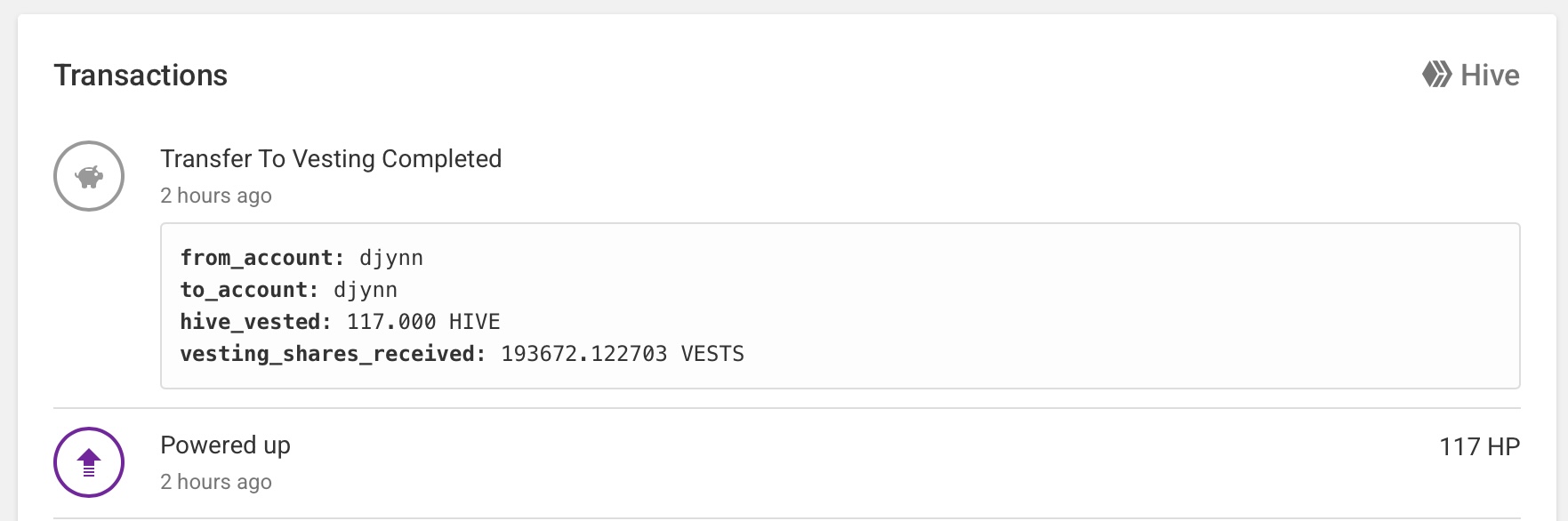The image size is (1568, 521).
Task: Click the to_account field label
Action: 249,290
